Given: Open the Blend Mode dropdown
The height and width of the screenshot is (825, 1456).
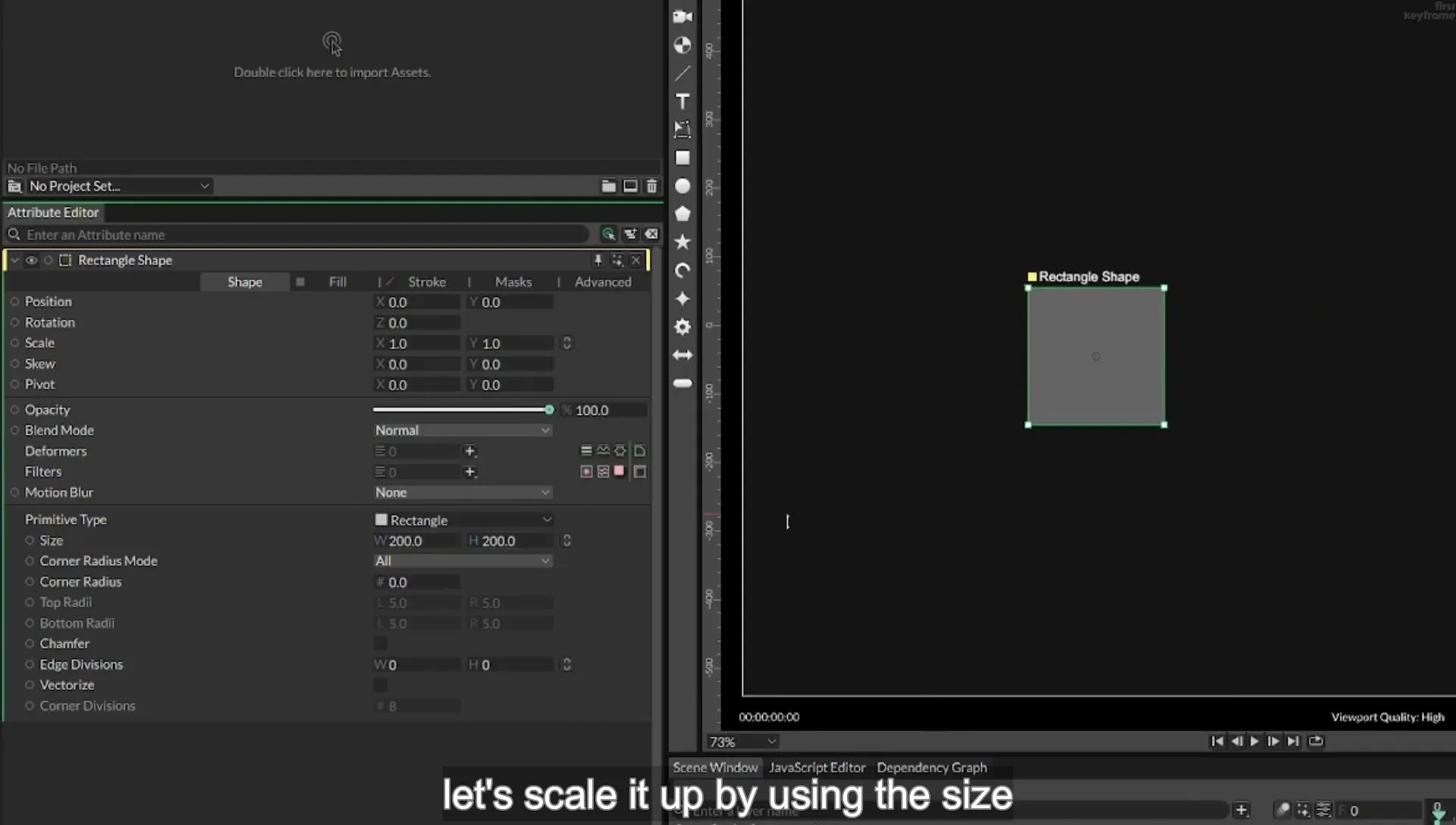Looking at the screenshot, I should (x=463, y=430).
